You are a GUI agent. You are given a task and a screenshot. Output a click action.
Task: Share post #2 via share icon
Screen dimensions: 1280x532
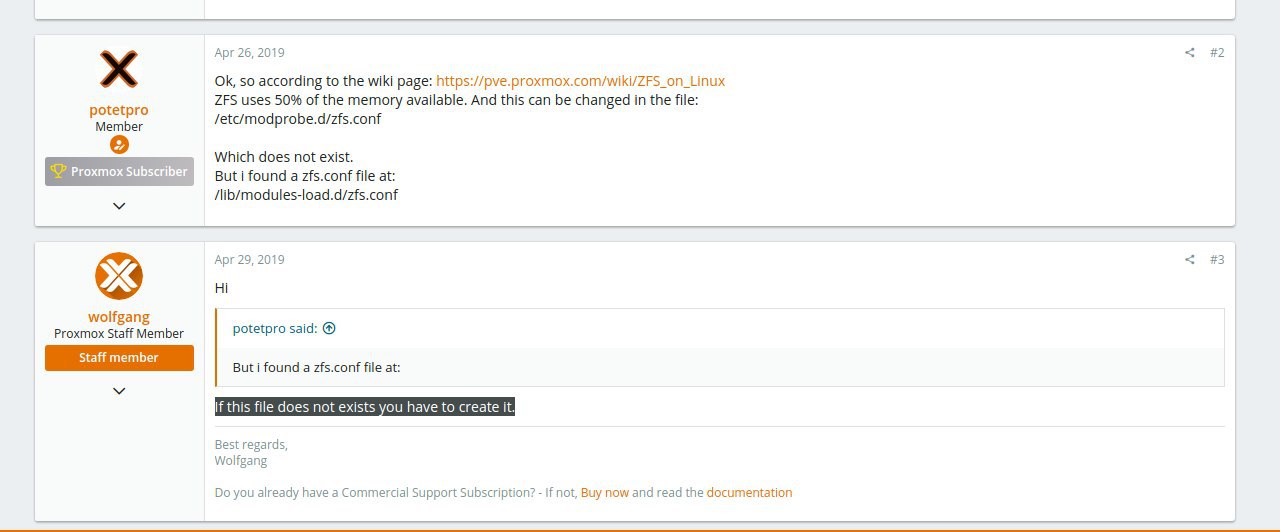pos(1190,53)
